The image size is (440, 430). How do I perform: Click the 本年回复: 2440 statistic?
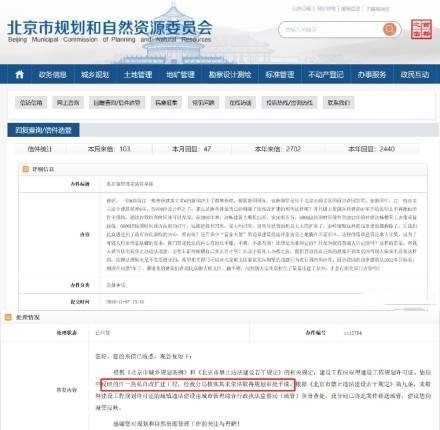pyautogui.click(x=372, y=149)
